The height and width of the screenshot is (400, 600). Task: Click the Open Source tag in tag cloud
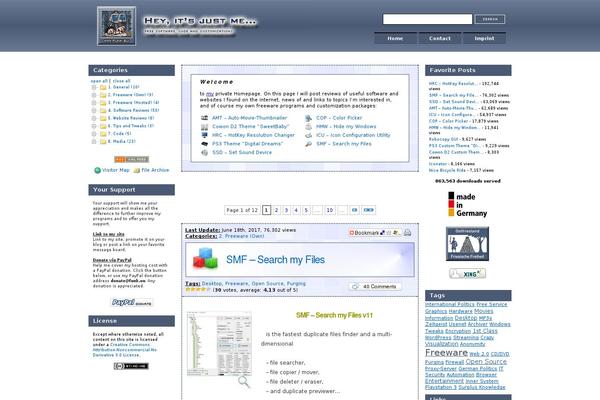coord(486,362)
